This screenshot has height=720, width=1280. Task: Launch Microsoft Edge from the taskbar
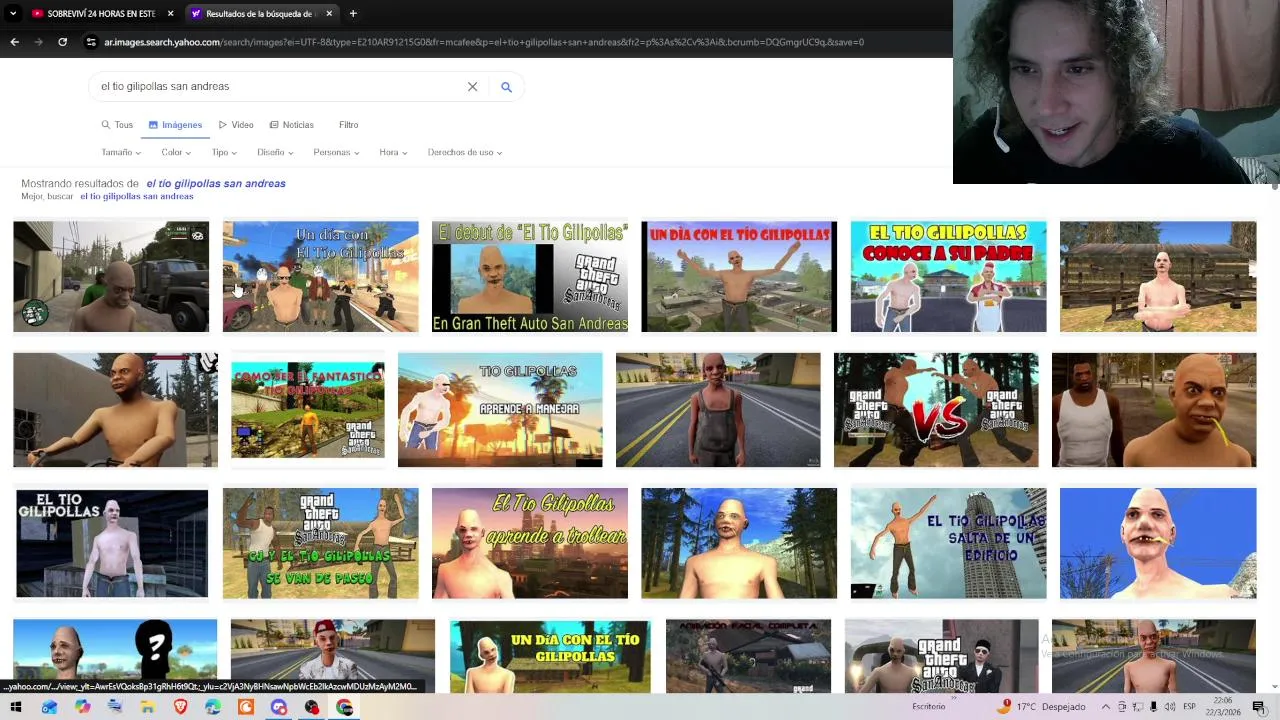pyautogui.click(x=213, y=707)
